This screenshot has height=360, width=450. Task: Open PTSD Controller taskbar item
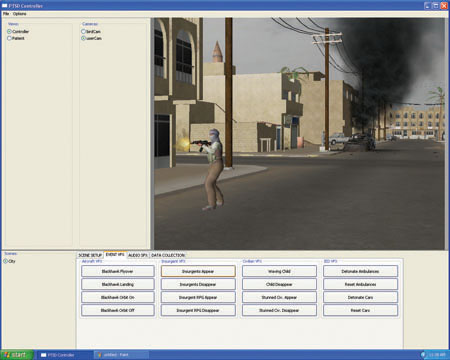[x=64, y=355]
